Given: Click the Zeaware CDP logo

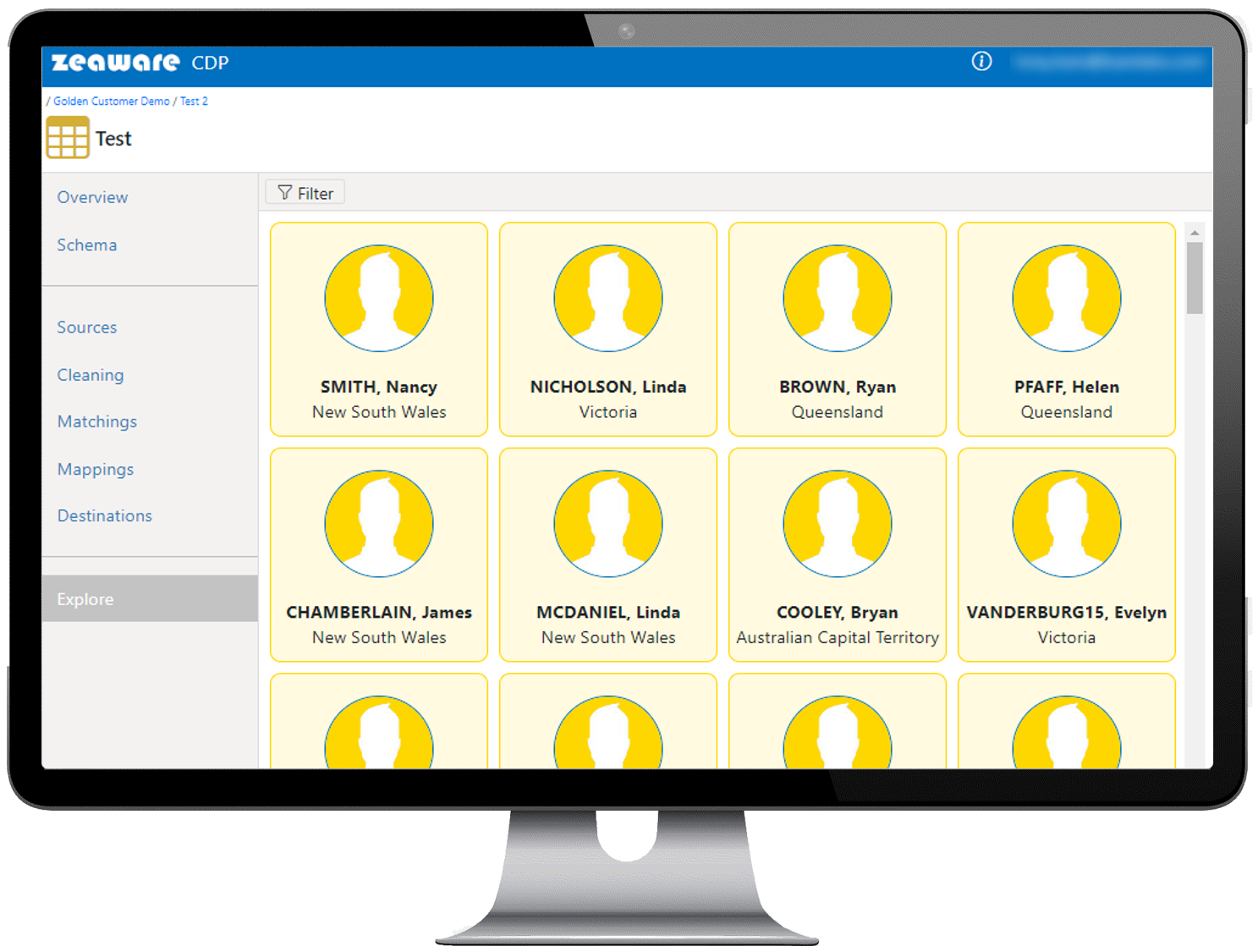Looking at the screenshot, I should 140,63.
